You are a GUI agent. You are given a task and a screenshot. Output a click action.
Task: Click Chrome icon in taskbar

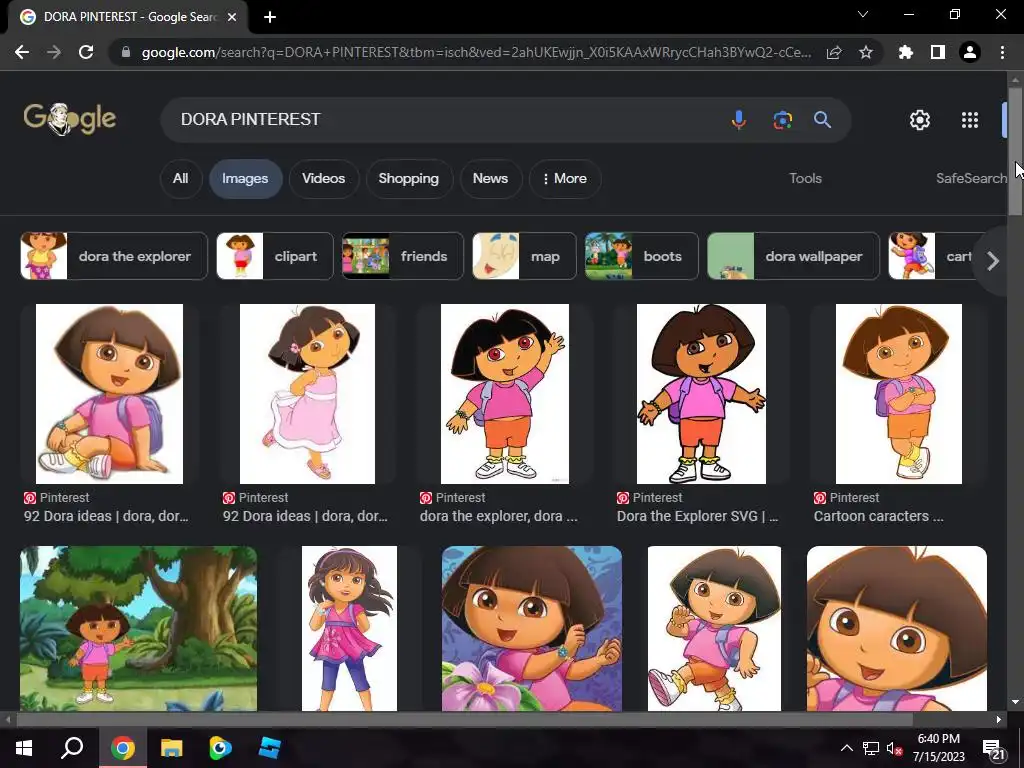(x=122, y=748)
